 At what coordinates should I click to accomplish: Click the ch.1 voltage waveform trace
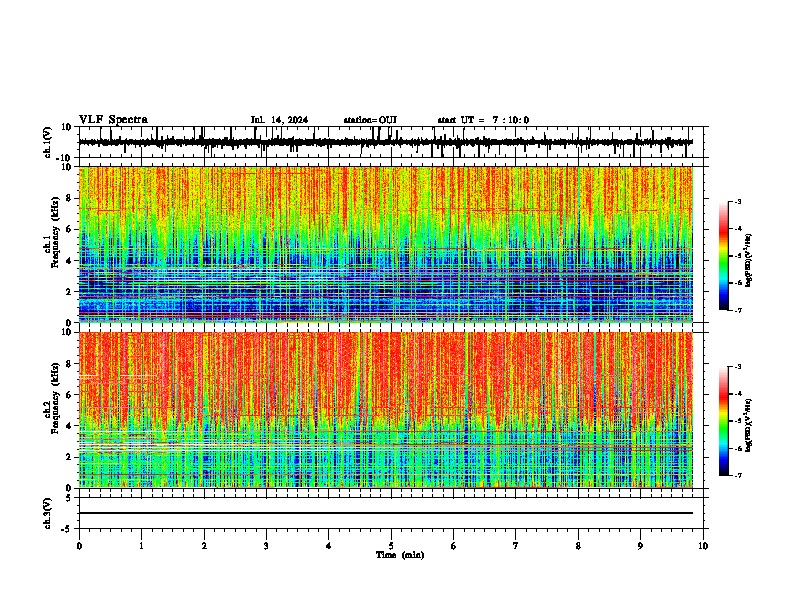[x=386, y=142]
